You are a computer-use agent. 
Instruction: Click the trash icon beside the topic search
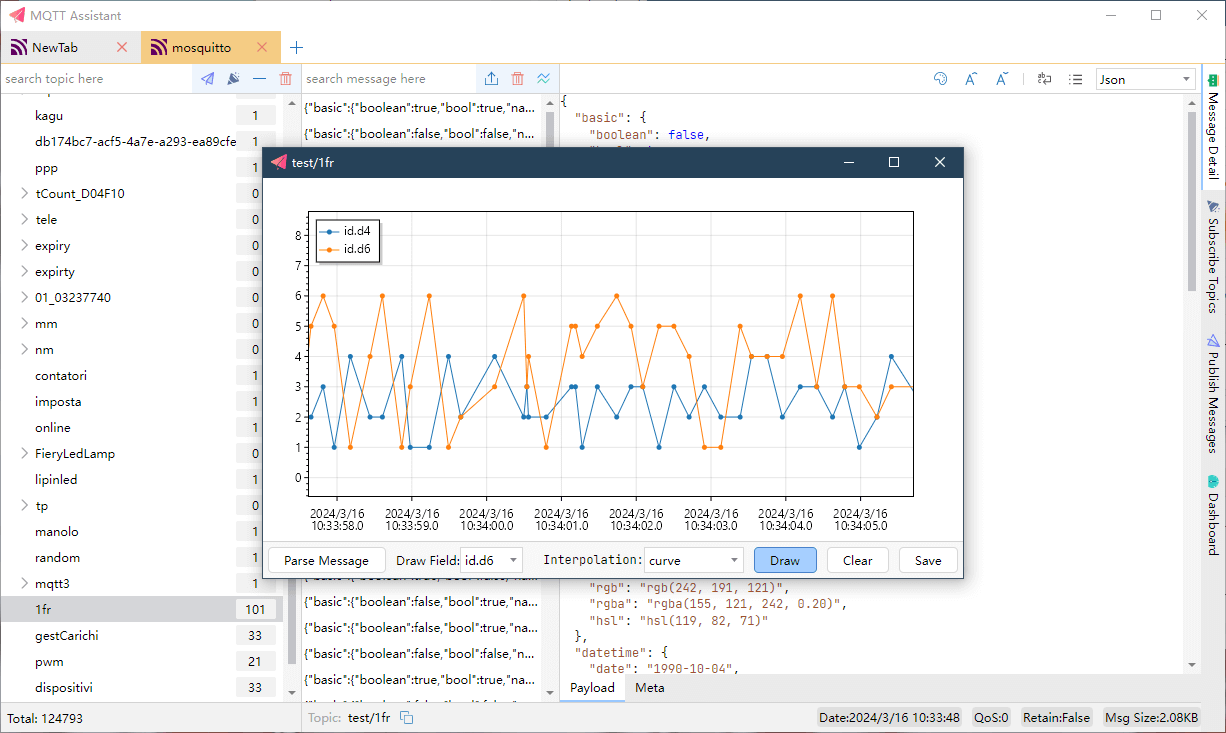coord(286,79)
